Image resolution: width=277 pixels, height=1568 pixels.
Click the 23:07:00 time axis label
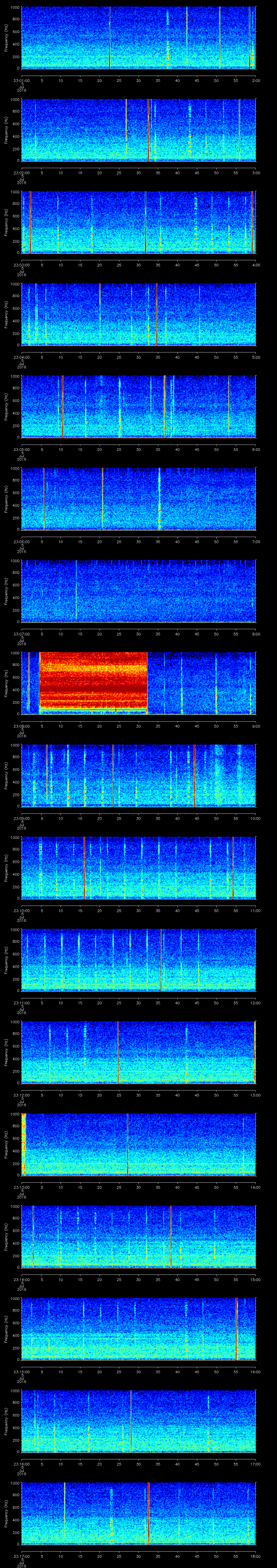(21, 634)
